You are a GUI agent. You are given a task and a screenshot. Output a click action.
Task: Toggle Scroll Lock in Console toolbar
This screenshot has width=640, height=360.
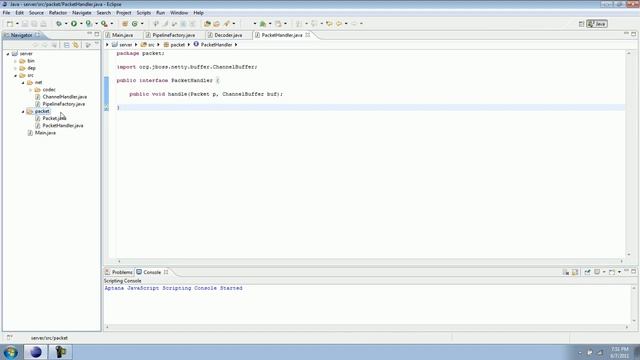575,272
